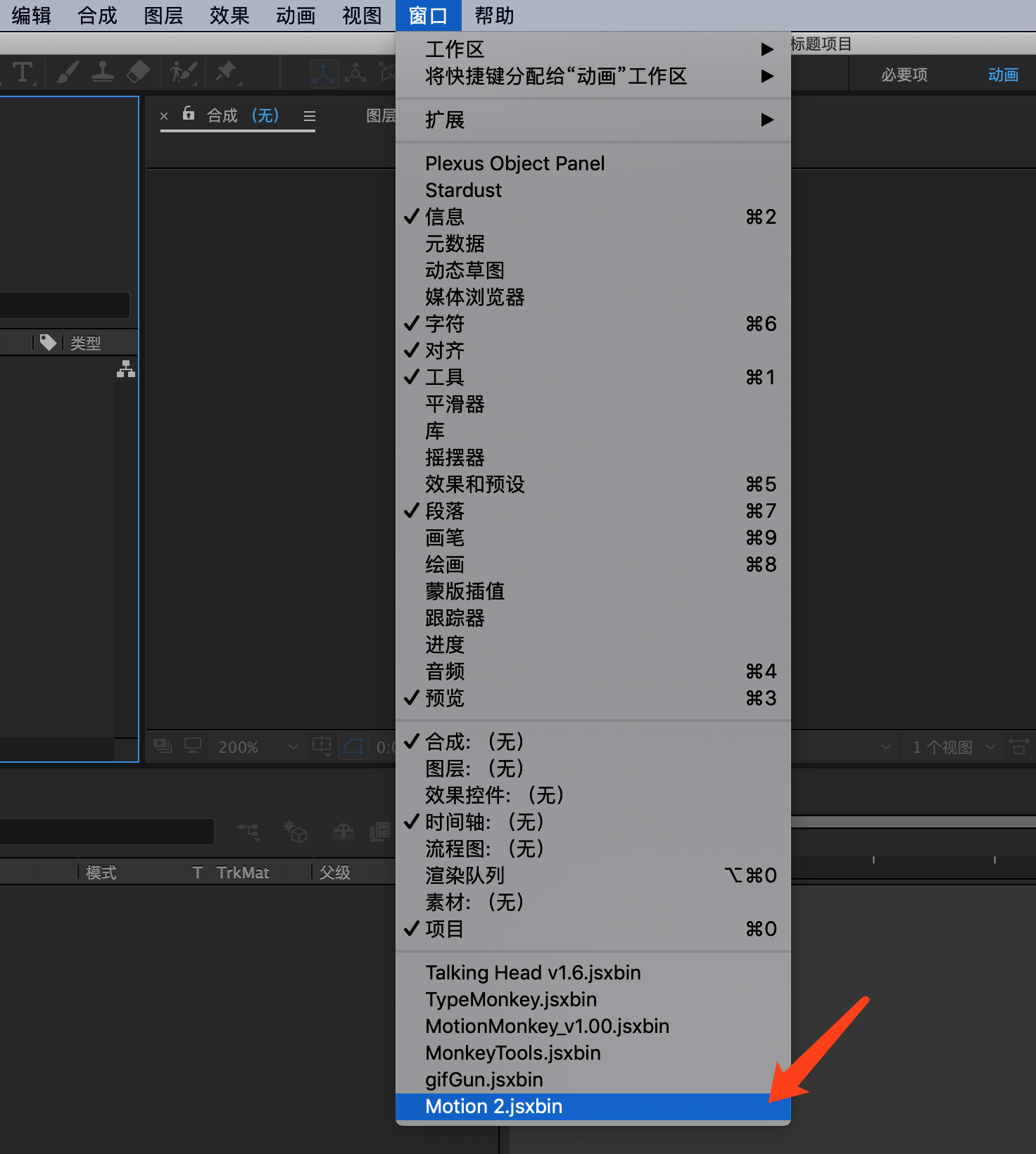
Task: Open the 1 个视图 view layout dropdown
Action: [953, 747]
